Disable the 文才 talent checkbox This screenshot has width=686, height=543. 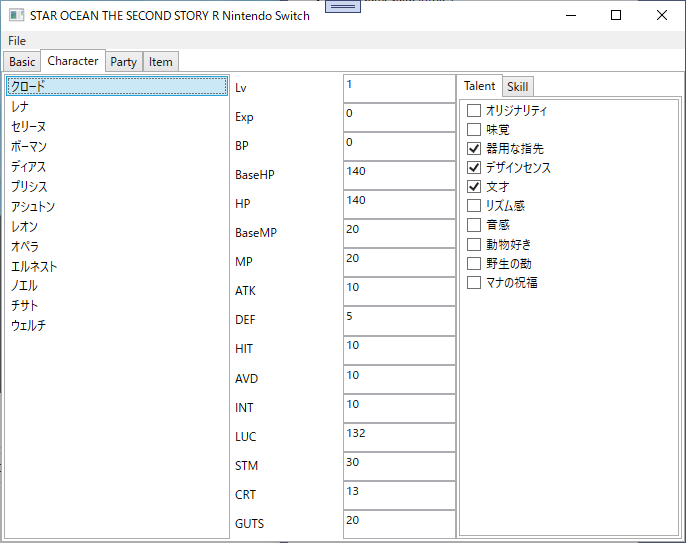pyautogui.click(x=474, y=187)
